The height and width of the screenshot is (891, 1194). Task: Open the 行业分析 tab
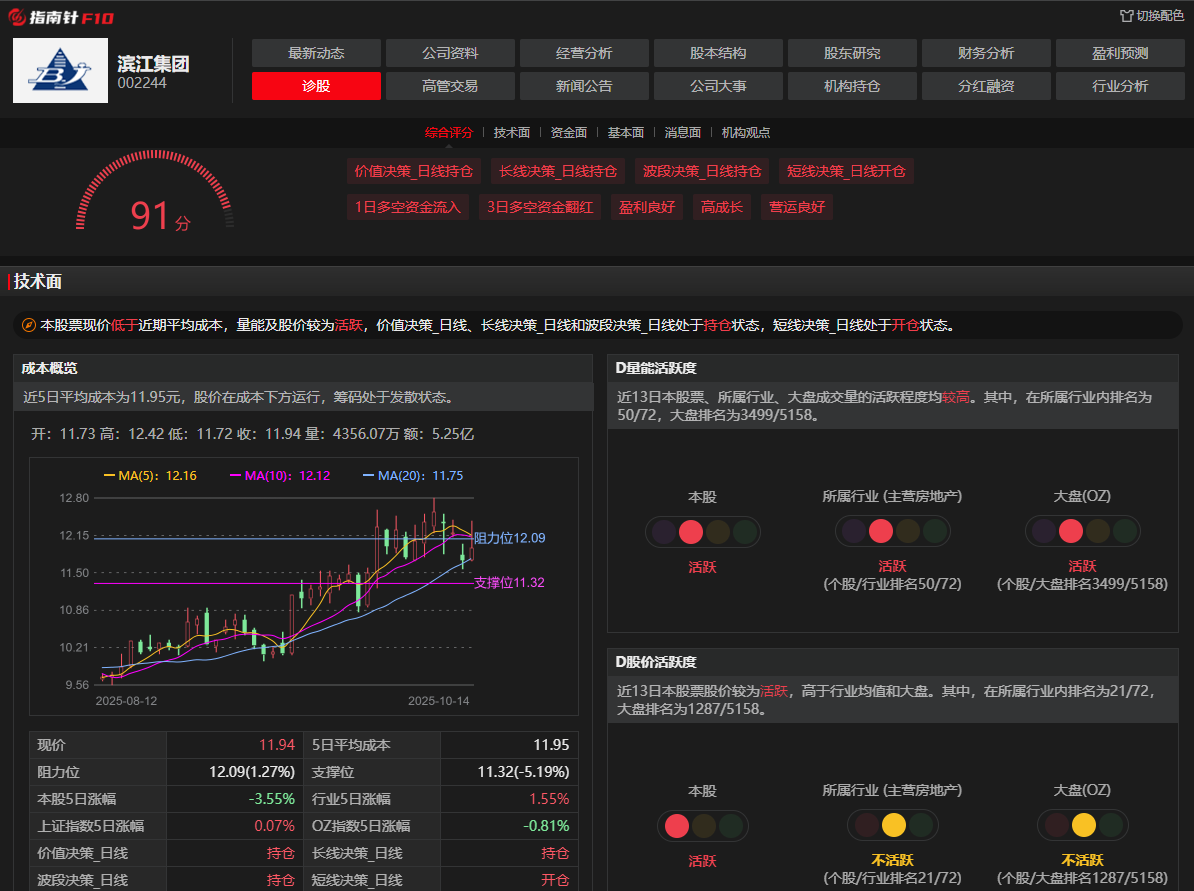point(1120,86)
